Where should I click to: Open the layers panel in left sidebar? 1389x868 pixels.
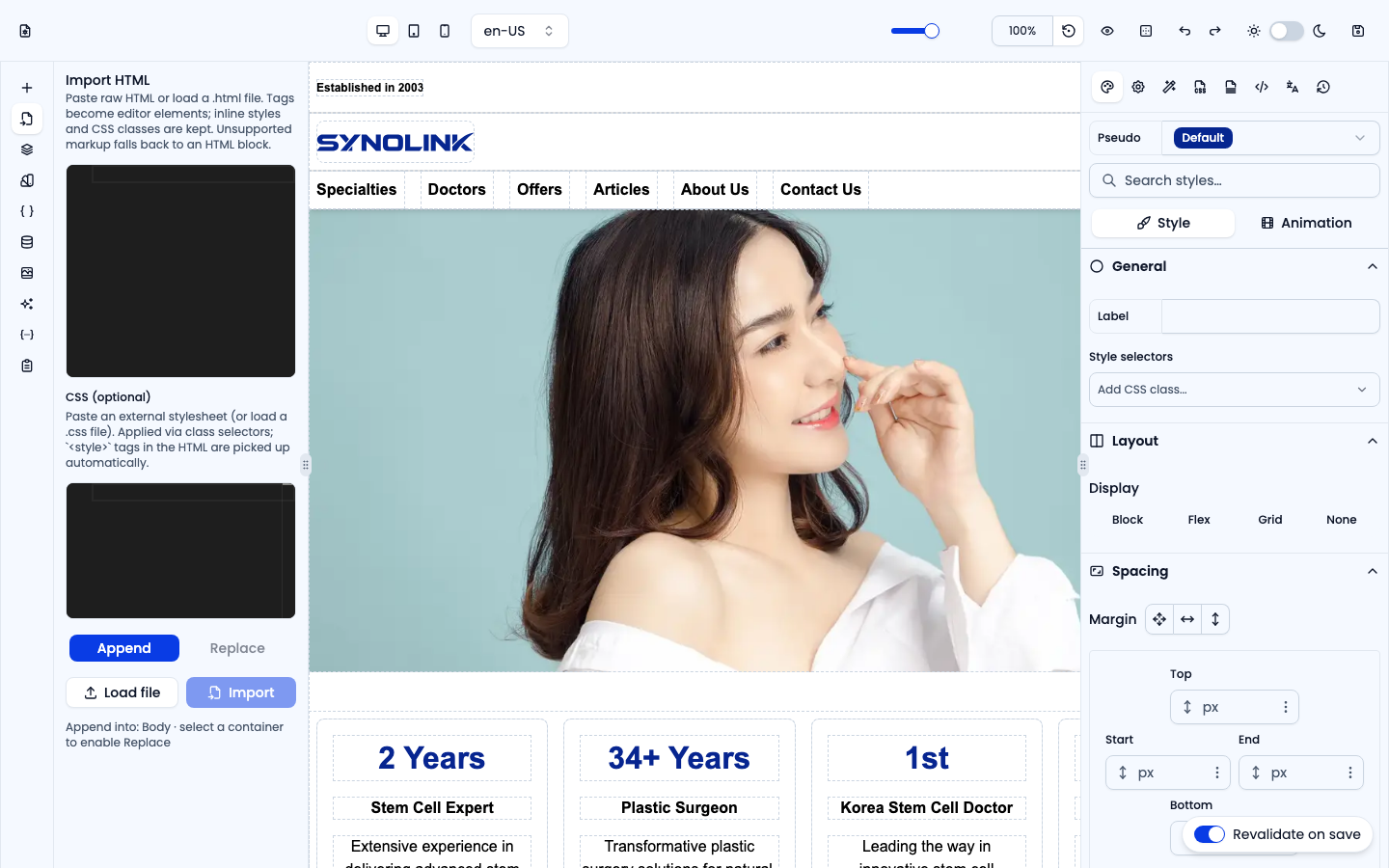point(27,149)
